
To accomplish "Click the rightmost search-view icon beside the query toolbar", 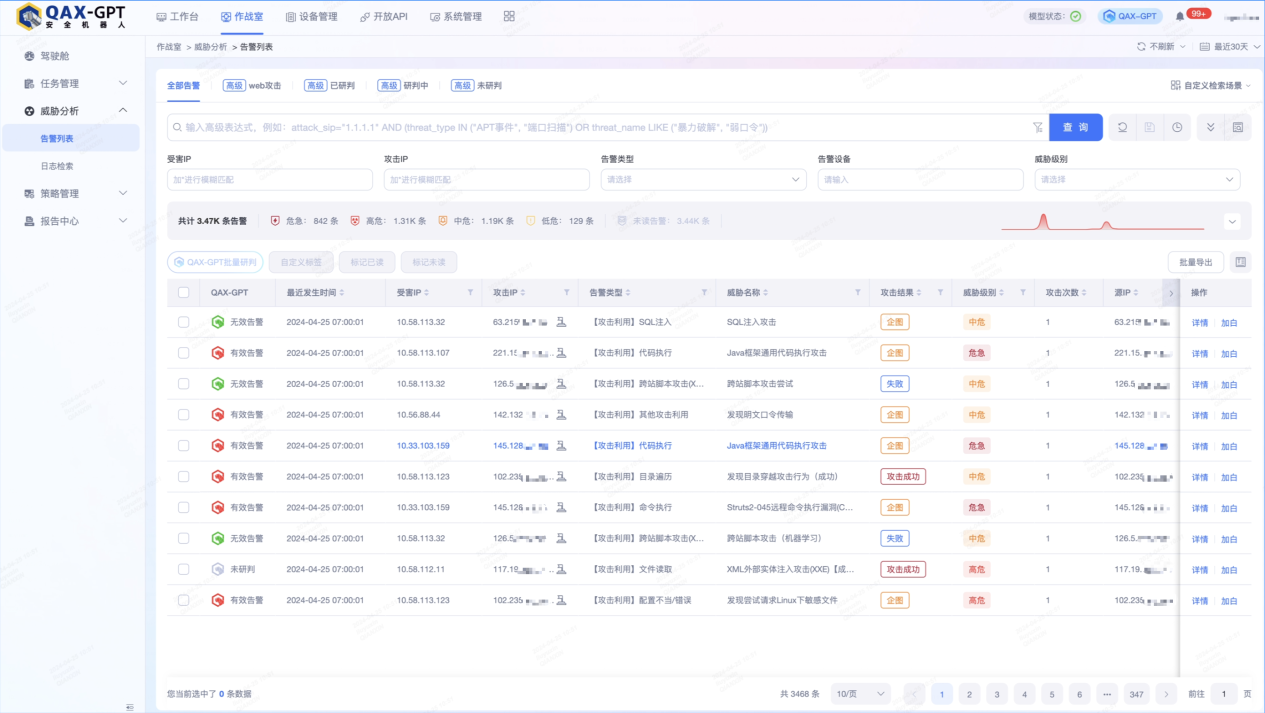I will (1238, 127).
